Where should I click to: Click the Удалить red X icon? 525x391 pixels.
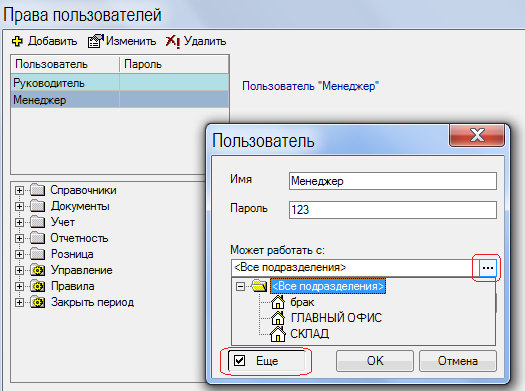click(x=173, y=41)
